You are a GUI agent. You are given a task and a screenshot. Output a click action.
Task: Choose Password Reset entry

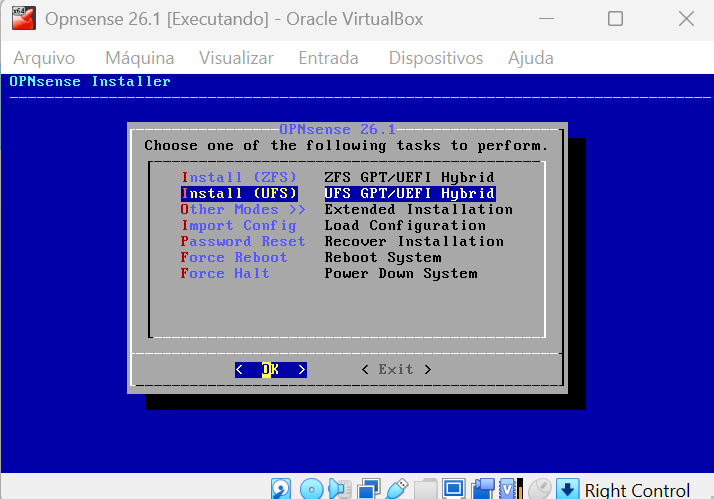coord(243,241)
